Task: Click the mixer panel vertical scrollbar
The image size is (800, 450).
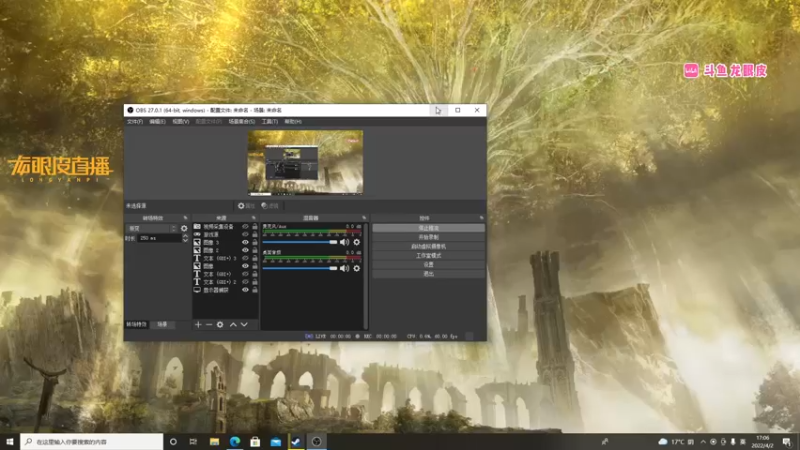Action: click(x=365, y=276)
